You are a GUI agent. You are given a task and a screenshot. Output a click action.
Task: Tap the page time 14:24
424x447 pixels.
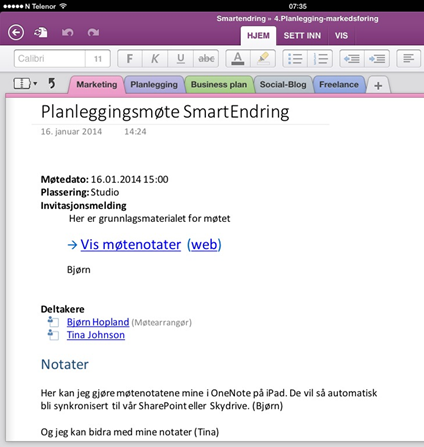tap(135, 132)
